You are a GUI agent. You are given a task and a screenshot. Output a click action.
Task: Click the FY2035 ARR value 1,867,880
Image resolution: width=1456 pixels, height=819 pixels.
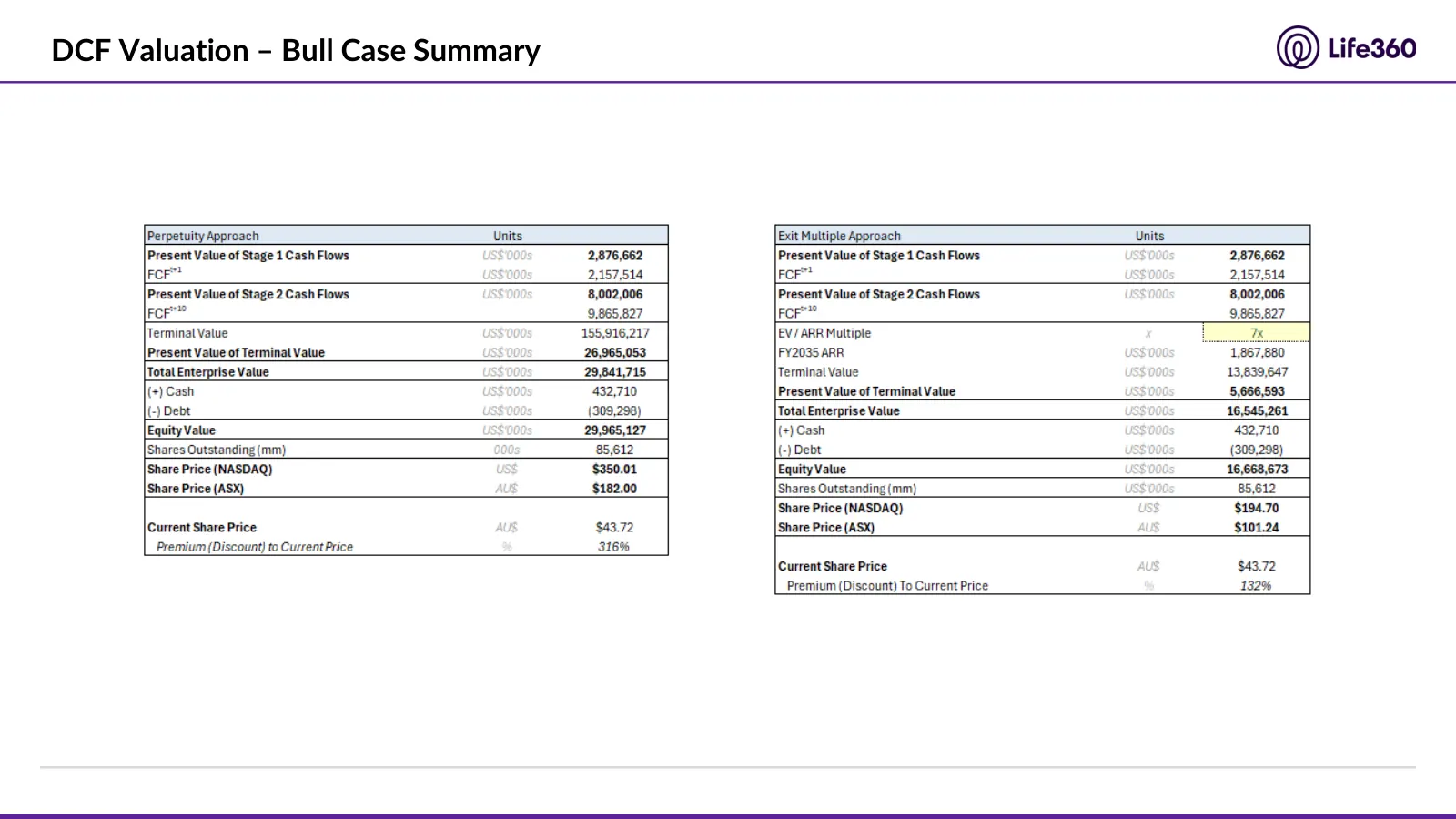(1258, 352)
